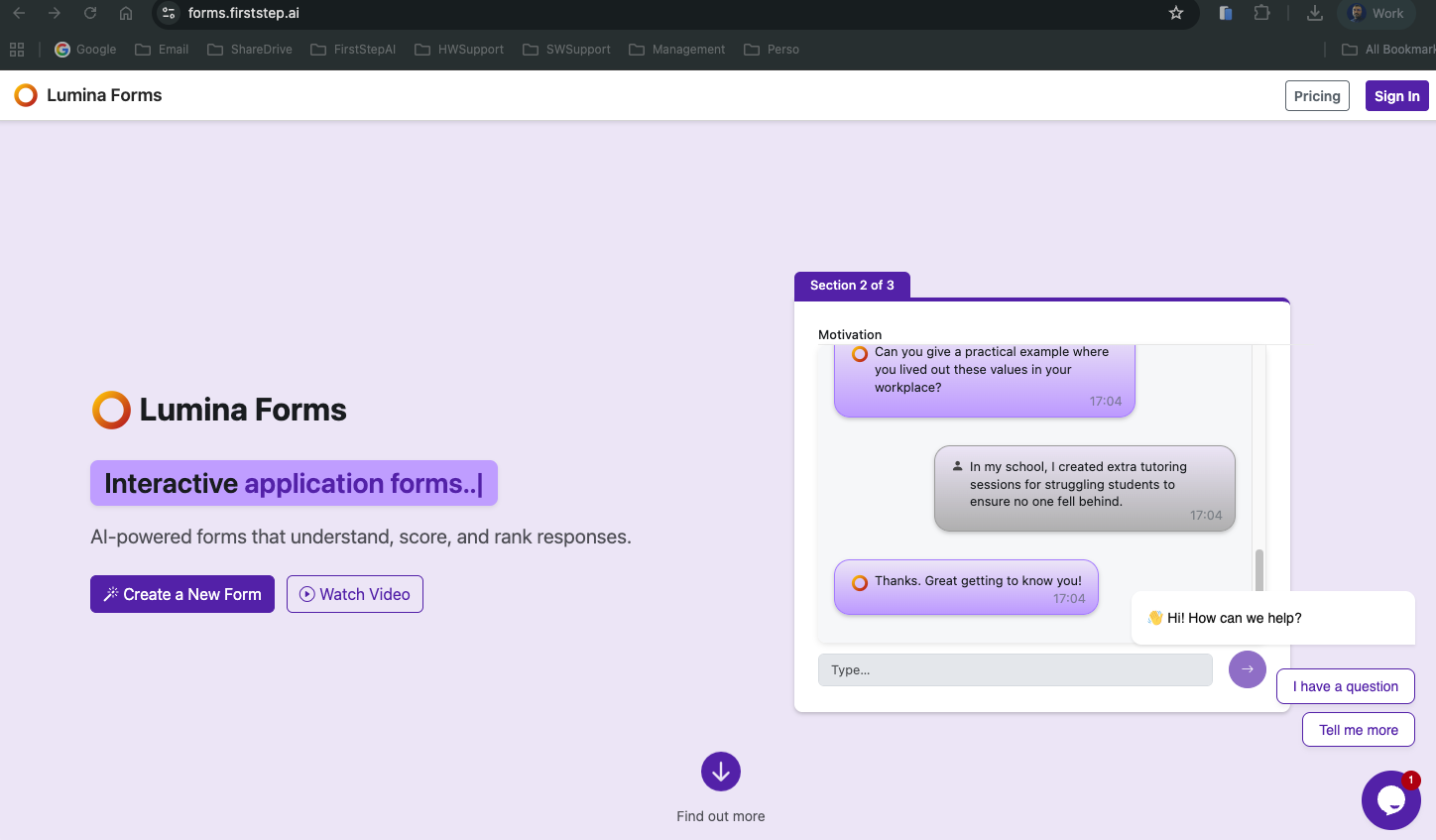Reload the current page

(x=90, y=13)
